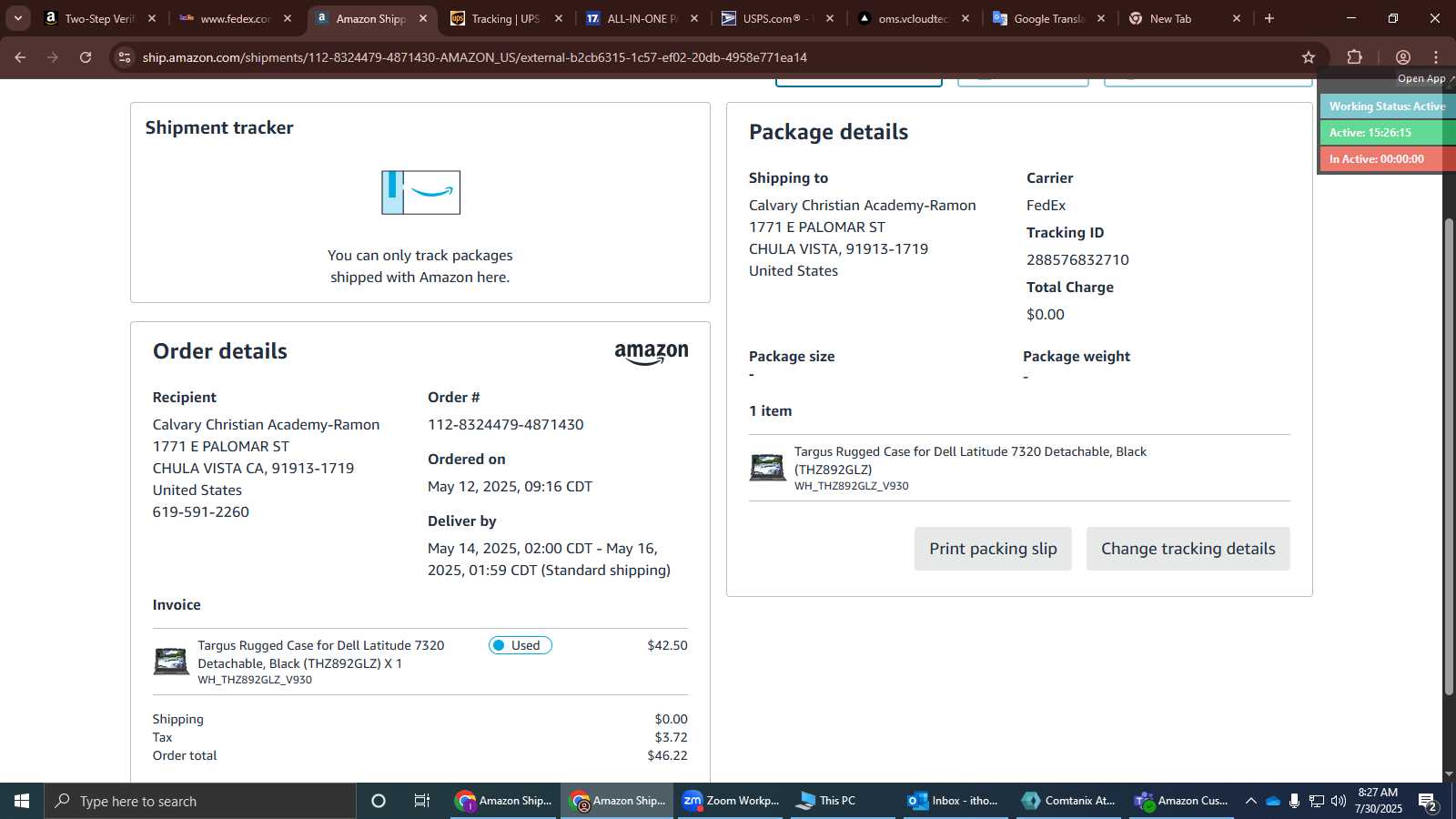Go back to previous page
The image size is (1456, 819).
point(20,57)
